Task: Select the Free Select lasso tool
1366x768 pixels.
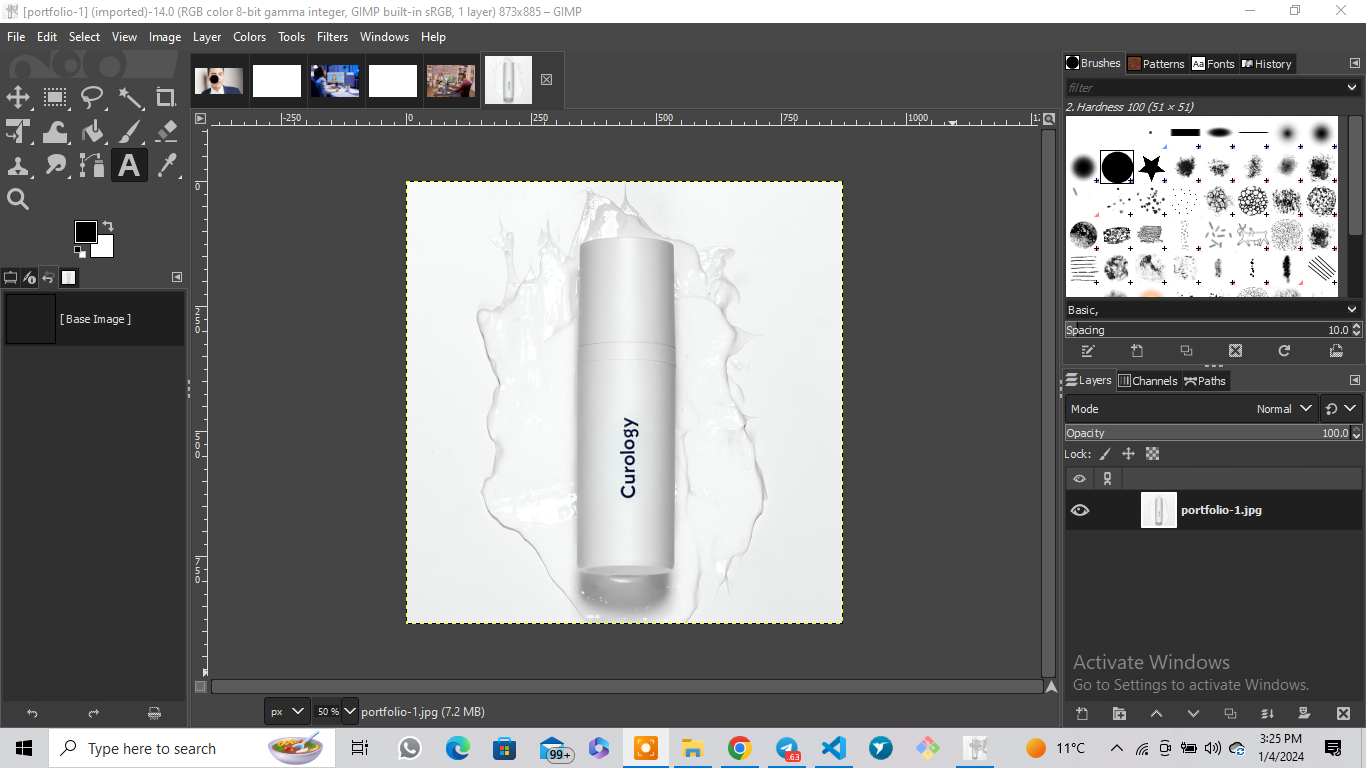Action: click(x=92, y=97)
